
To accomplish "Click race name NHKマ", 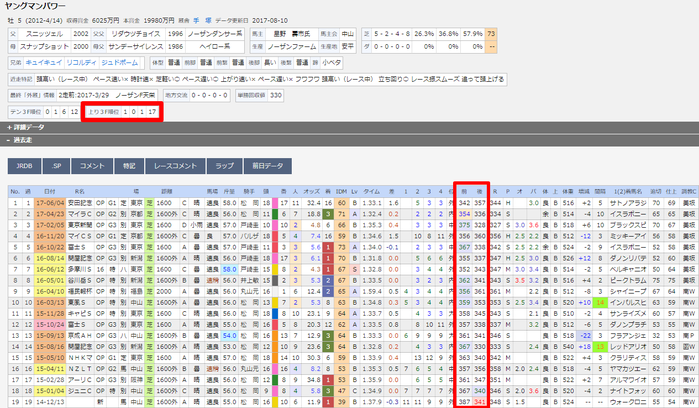I will point(80,358).
